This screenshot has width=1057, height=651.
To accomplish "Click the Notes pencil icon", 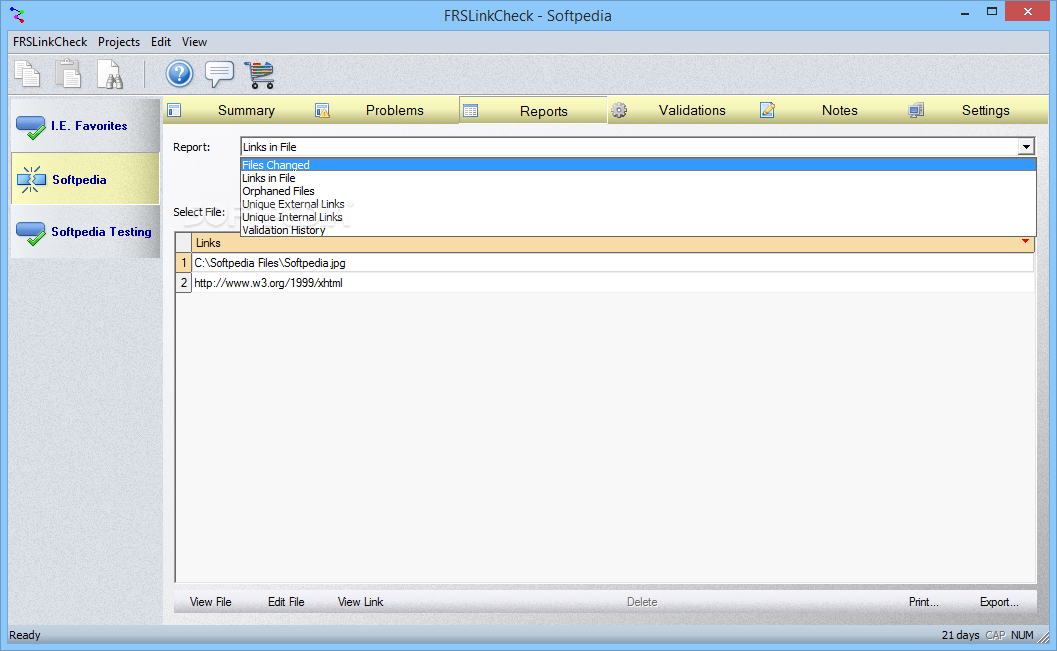I will (767, 110).
